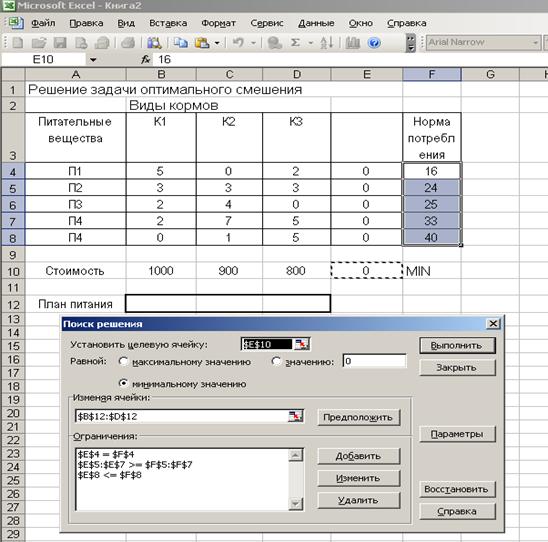The height and width of the screenshot is (542, 548).
Task: Click the Sort Ascending toolbar icon
Action: pos(326,43)
